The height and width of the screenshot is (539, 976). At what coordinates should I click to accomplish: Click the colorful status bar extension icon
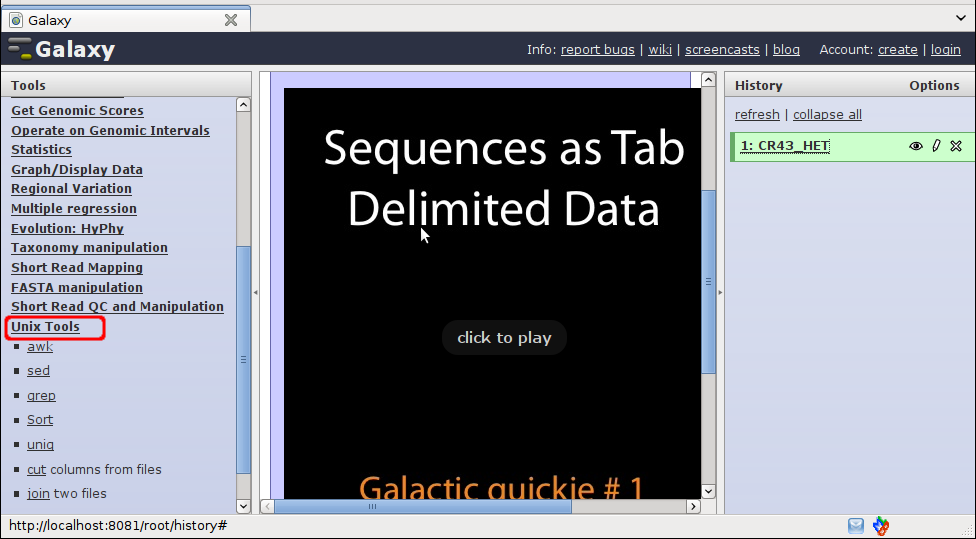click(881, 526)
